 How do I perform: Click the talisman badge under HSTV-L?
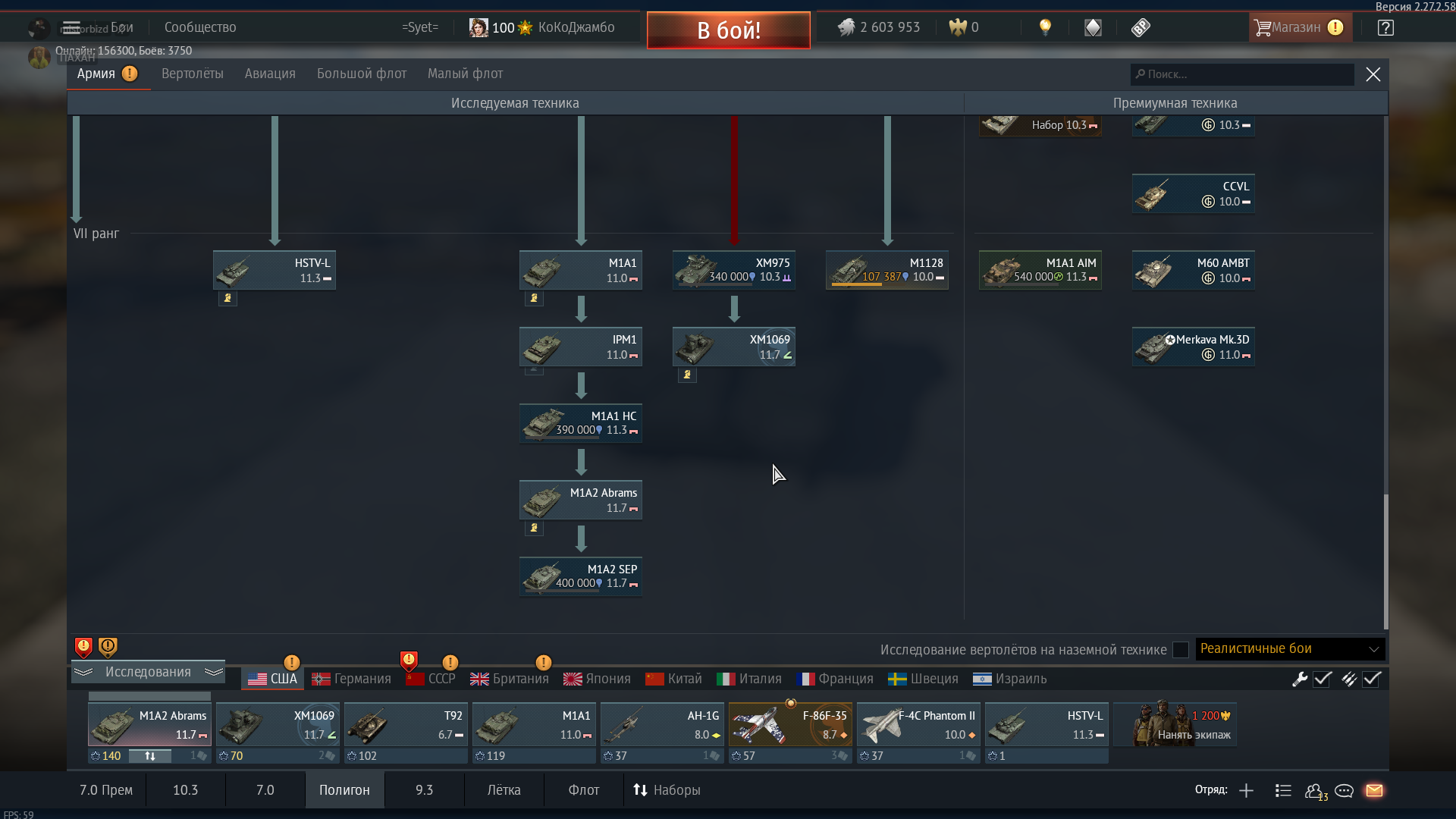[227, 298]
